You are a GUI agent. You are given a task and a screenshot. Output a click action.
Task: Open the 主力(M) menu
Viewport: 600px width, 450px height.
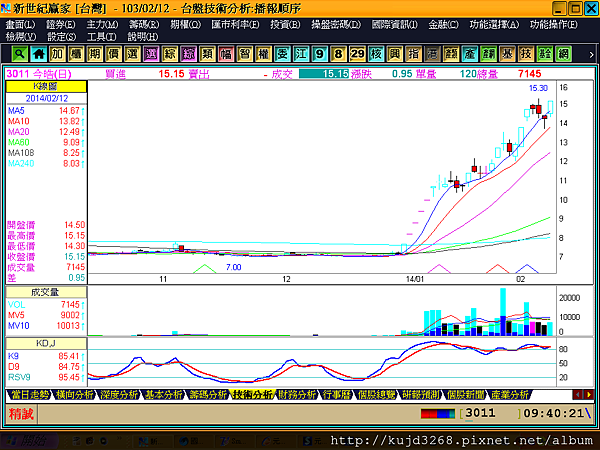pos(102,25)
